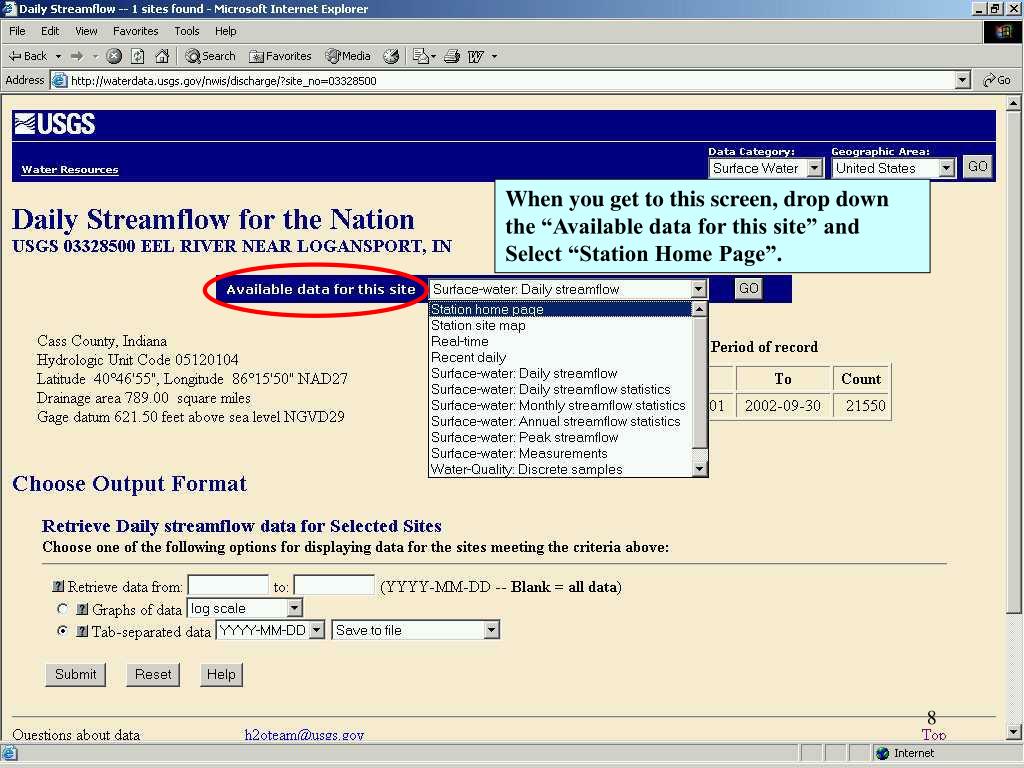
Task: Select Tab-separated data radio button
Action: point(63,631)
